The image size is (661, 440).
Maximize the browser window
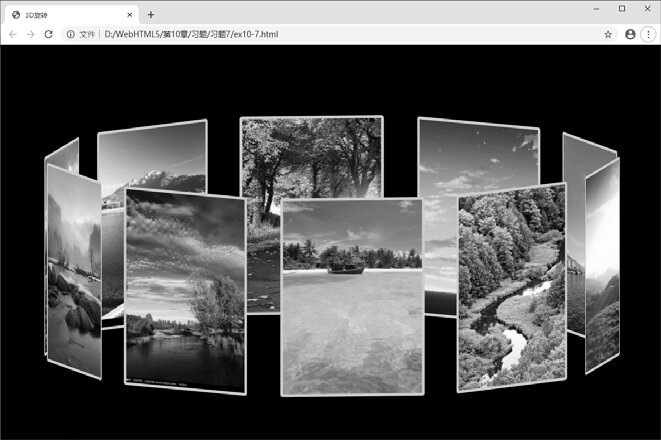point(622,9)
